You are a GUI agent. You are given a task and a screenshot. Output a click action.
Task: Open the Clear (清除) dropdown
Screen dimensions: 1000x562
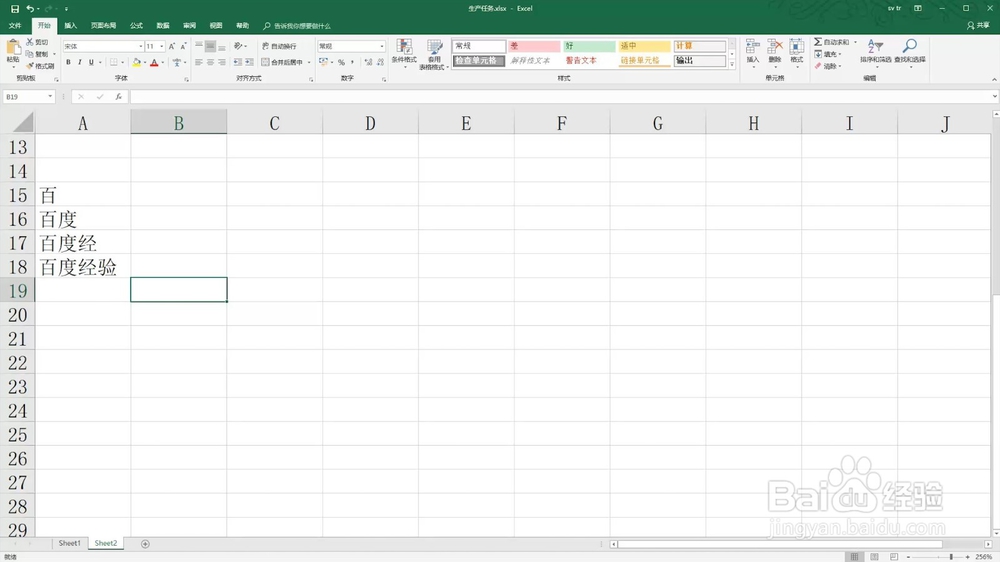click(828, 66)
